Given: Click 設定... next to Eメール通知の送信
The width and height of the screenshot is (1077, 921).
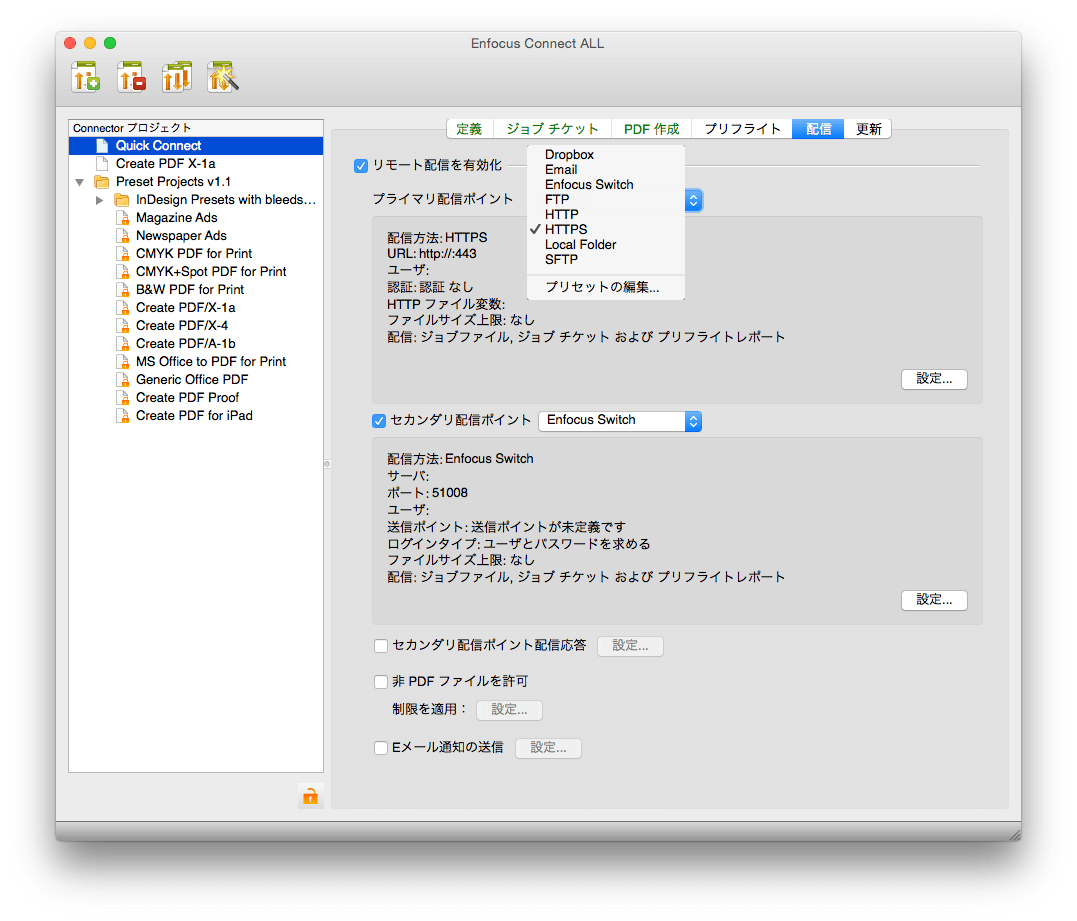Looking at the screenshot, I should click(x=548, y=748).
